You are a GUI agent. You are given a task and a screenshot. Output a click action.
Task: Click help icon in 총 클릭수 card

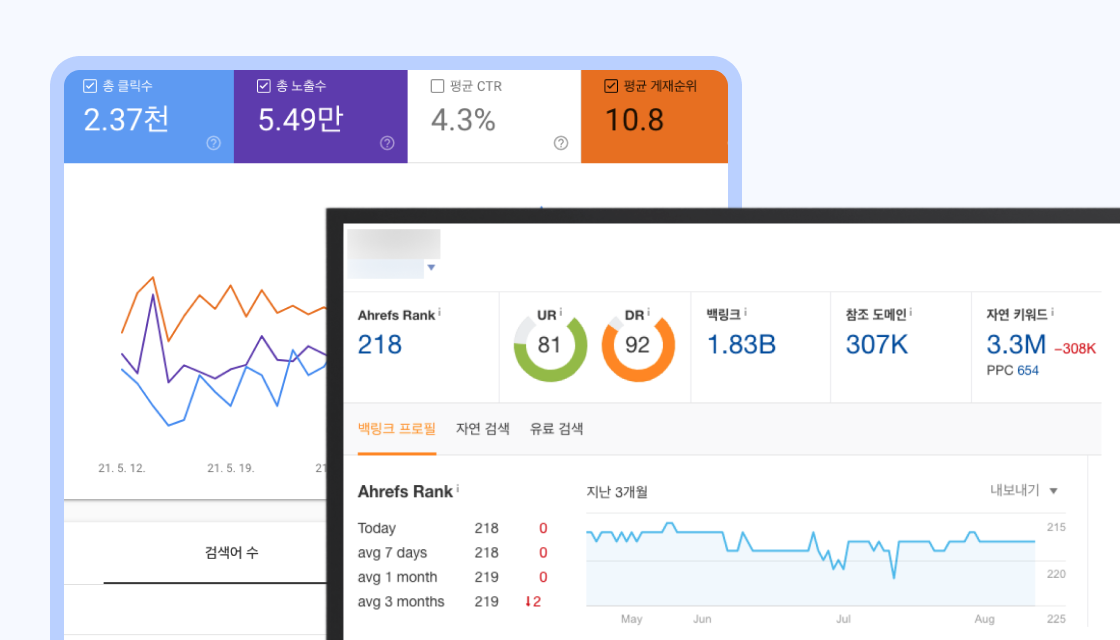point(213,143)
